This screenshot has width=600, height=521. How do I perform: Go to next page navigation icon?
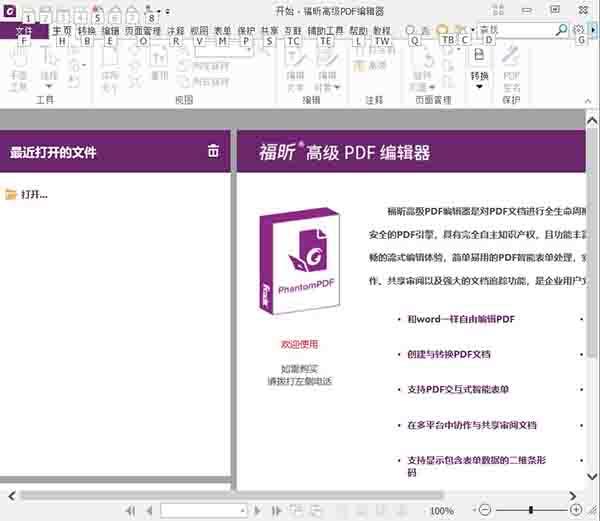click(257, 510)
